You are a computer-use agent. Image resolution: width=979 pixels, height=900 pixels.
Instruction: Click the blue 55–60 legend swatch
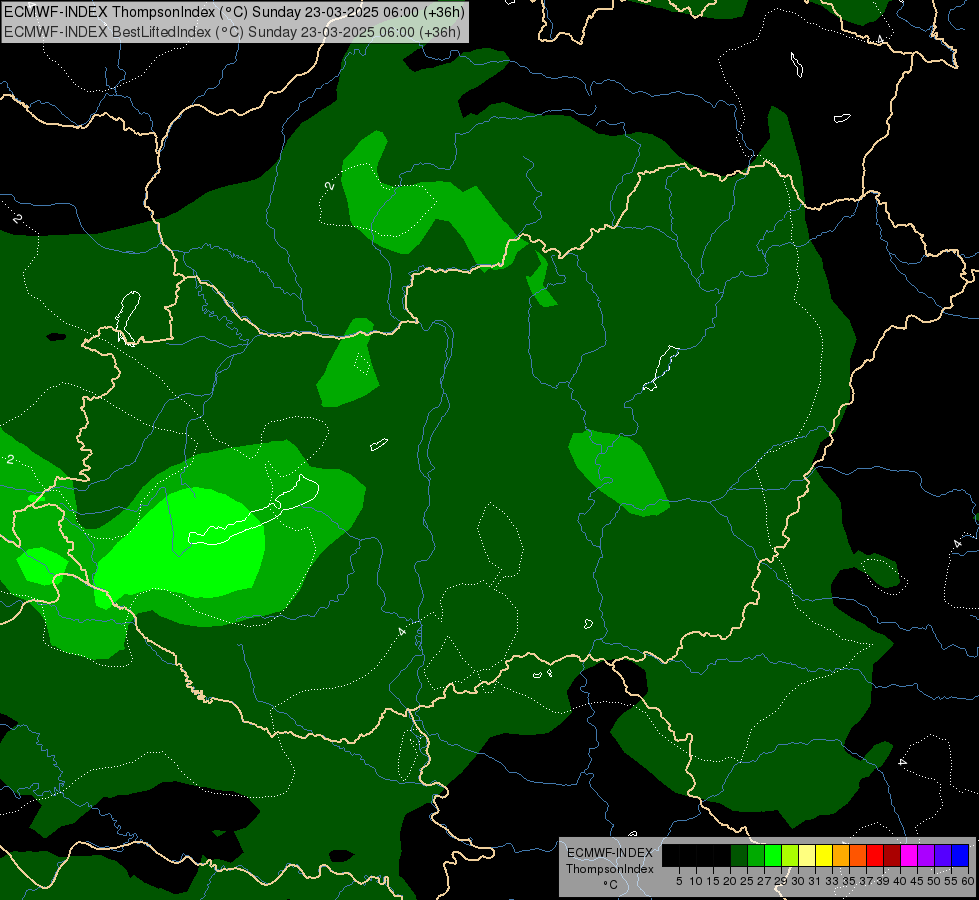point(960,855)
